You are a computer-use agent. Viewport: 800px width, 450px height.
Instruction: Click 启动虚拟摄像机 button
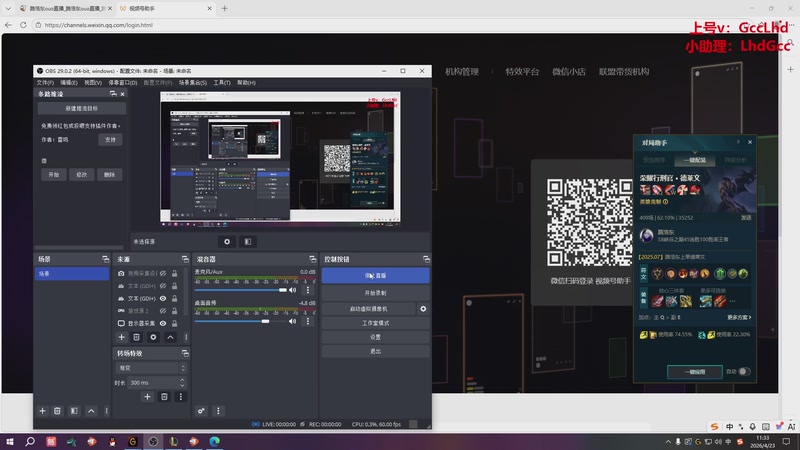[369, 309]
